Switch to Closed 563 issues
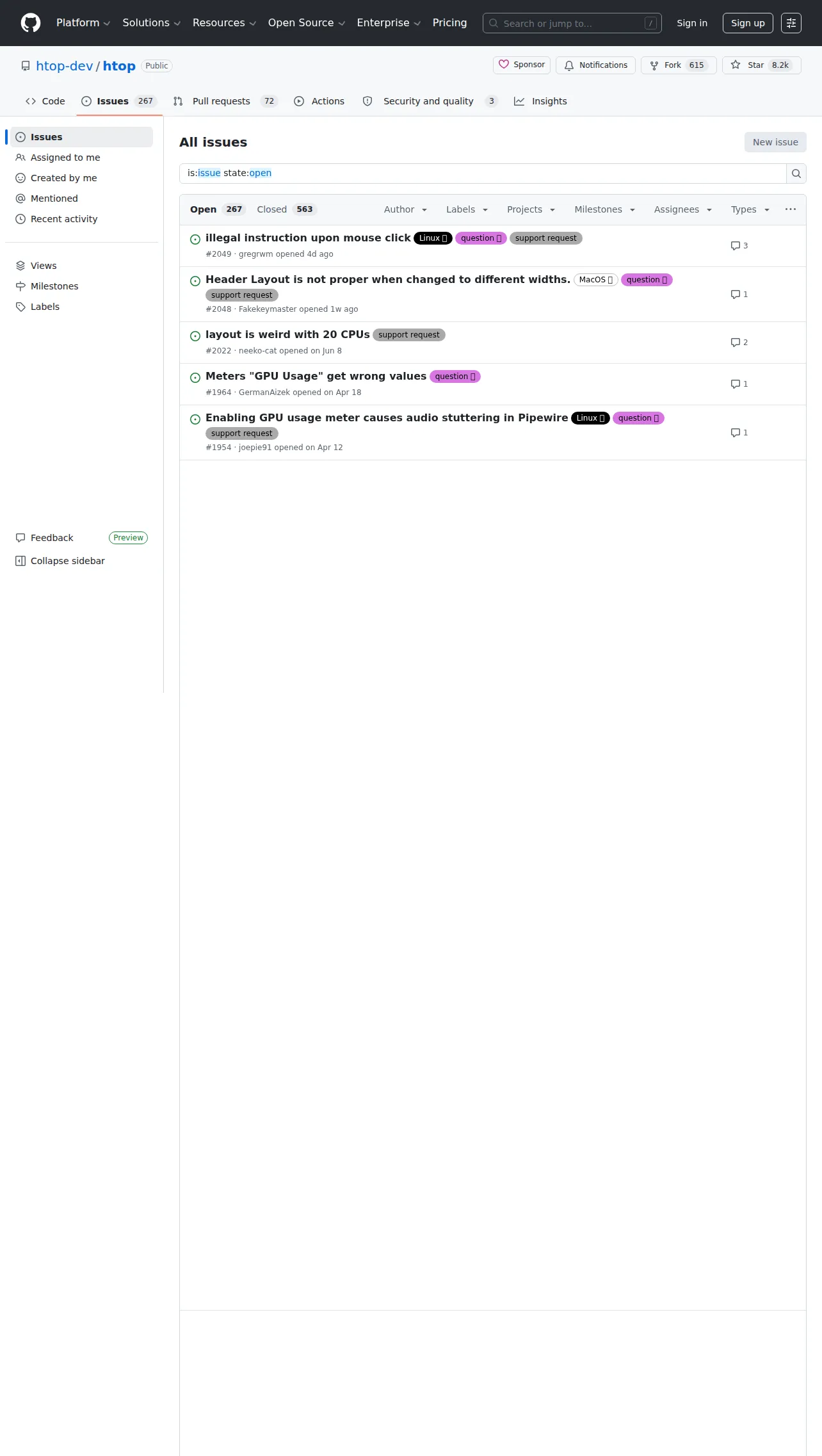This screenshot has height=1456, width=822. [x=287, y=209]
